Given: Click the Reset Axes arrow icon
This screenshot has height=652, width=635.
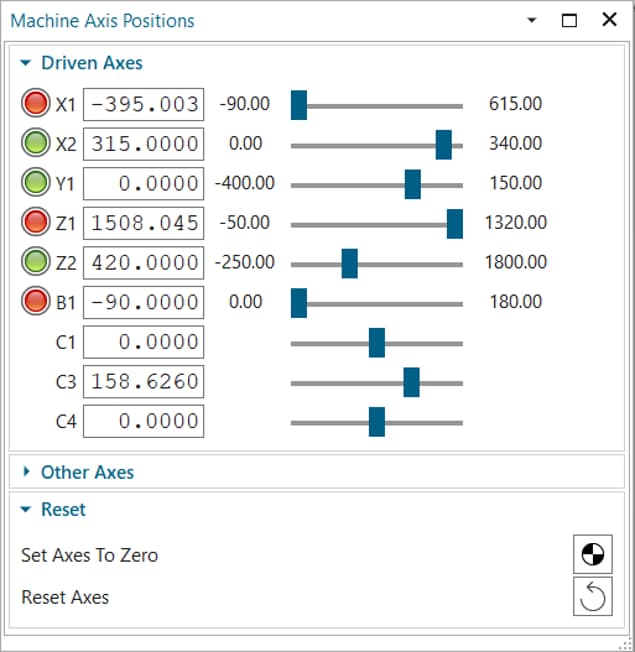Looking at the screenshot, I should tap(592, 597).
